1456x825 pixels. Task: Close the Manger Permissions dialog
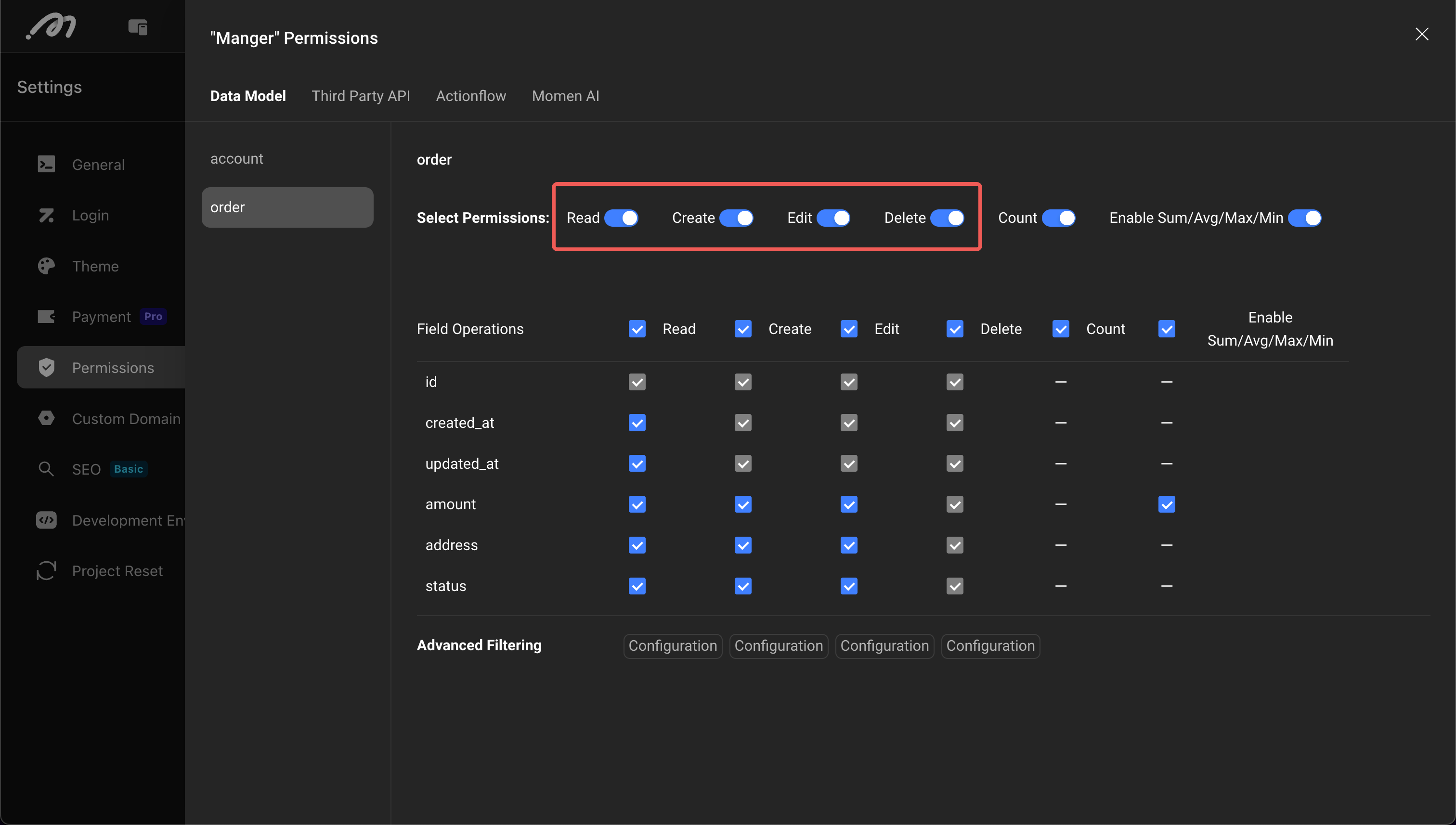point(1421,34)
